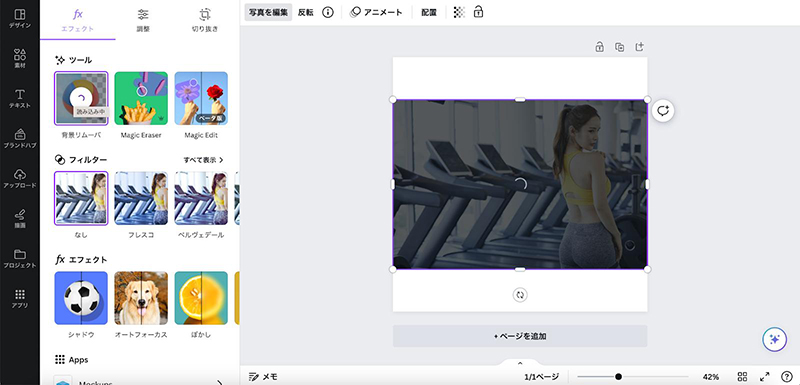800x385 pixels.
Task: Open the アプリ apps grid
Action: point(19,298)
